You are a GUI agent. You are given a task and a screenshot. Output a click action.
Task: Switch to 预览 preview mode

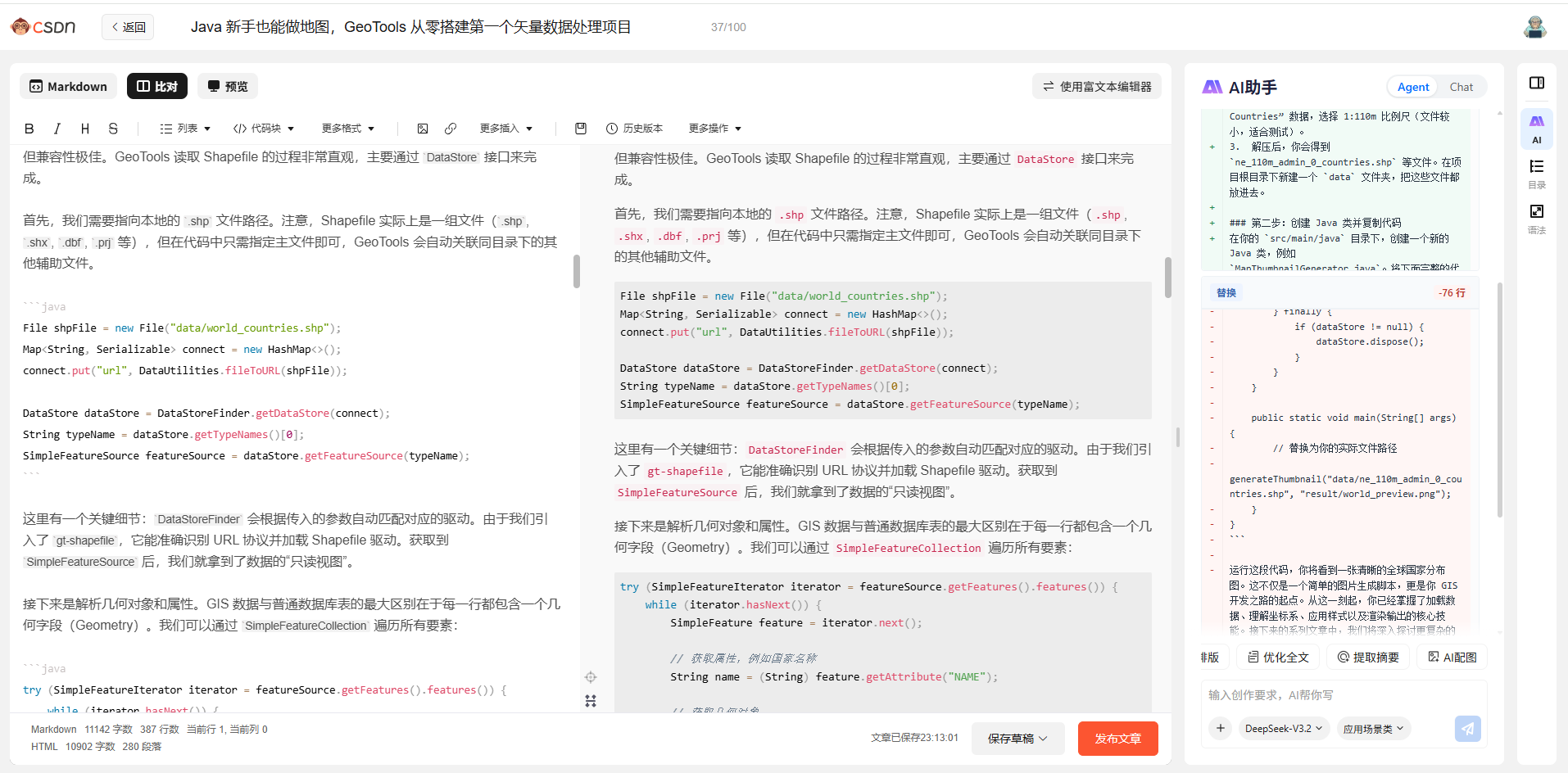(228, 86)
